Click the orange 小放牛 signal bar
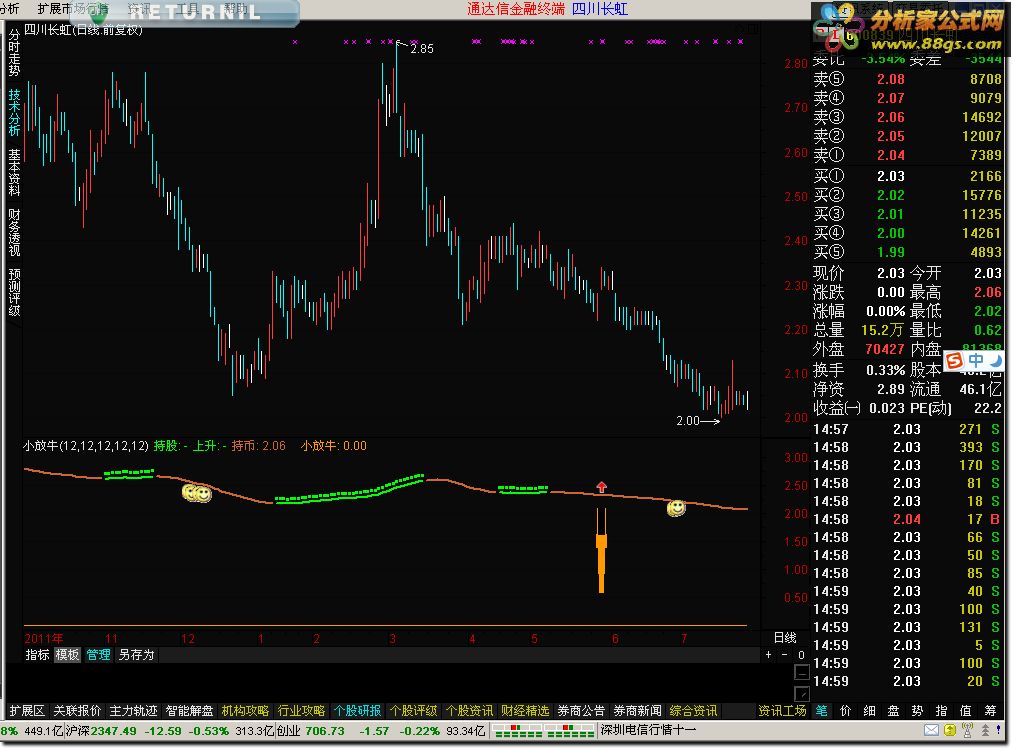Viewport: 1013px width, 749px height. [601, 551]
